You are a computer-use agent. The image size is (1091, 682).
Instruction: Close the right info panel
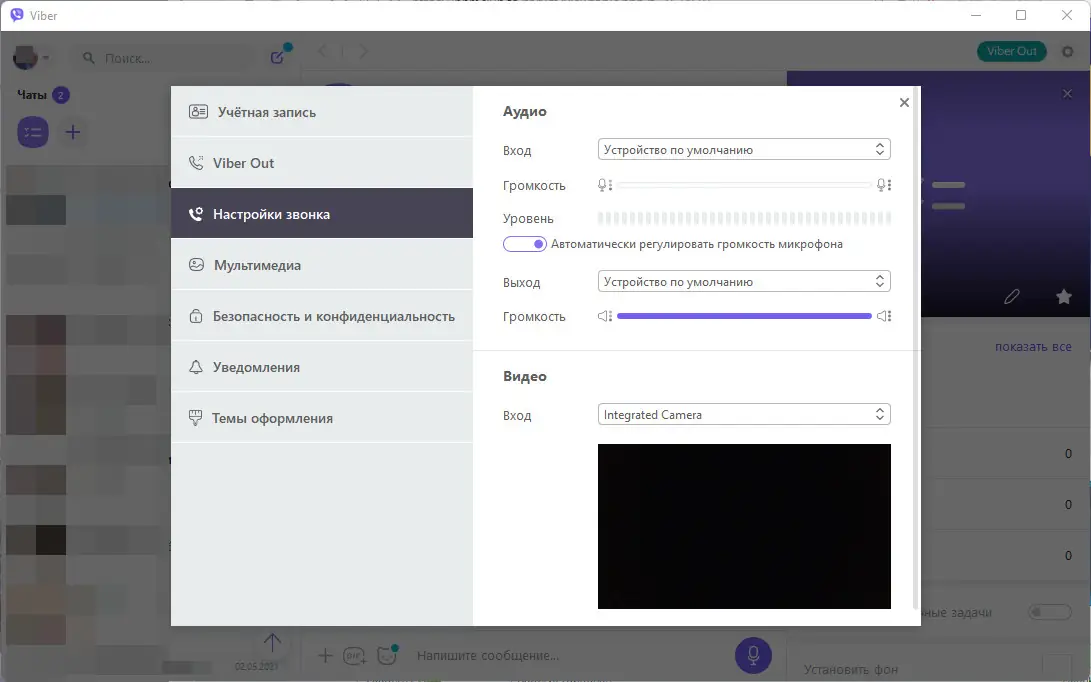[1067, 94]
